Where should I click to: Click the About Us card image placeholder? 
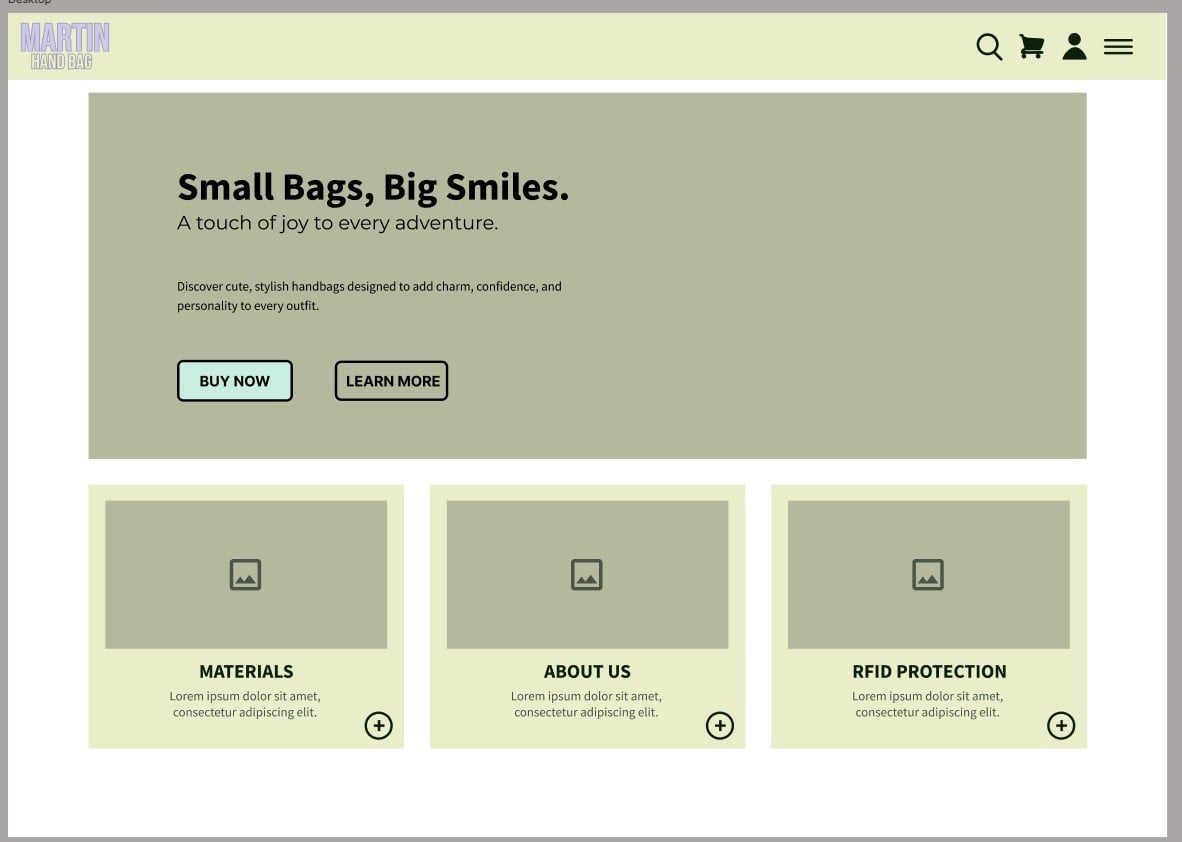[x=587, y=574]
